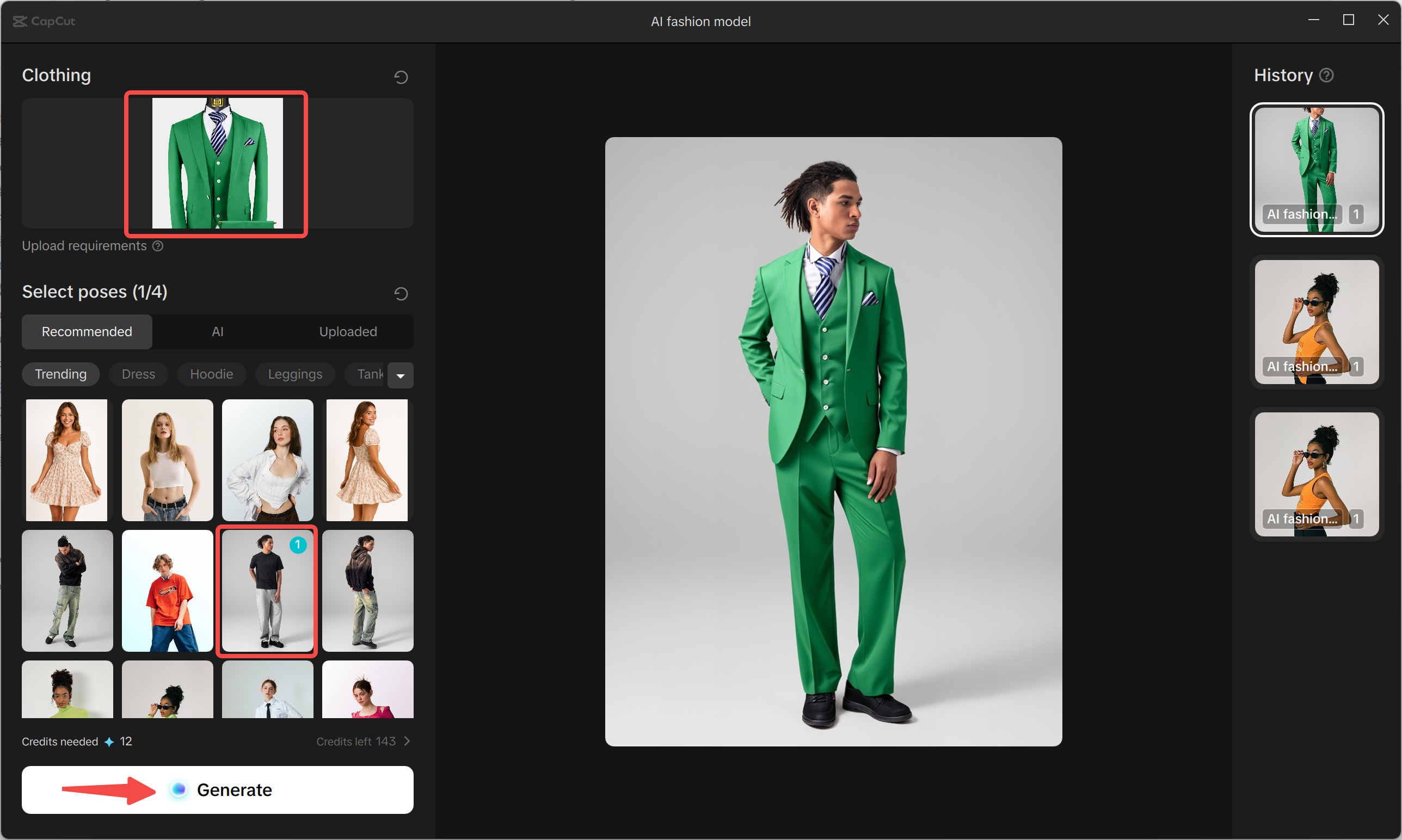Select the orange t-shirt male pose
The height and width of the screenshot is (840, 1402).
pyautogui.click(x=167, y=590)
